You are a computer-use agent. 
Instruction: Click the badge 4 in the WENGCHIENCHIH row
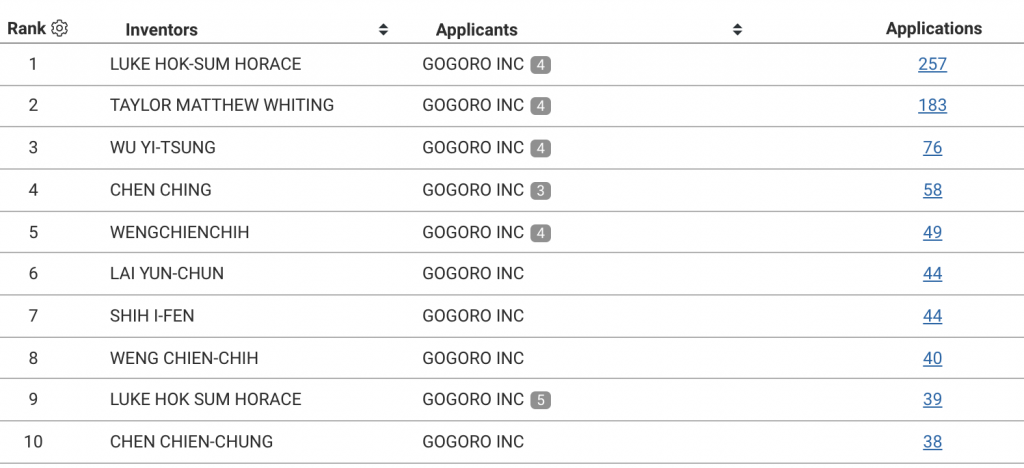click(x=541, y=232)
